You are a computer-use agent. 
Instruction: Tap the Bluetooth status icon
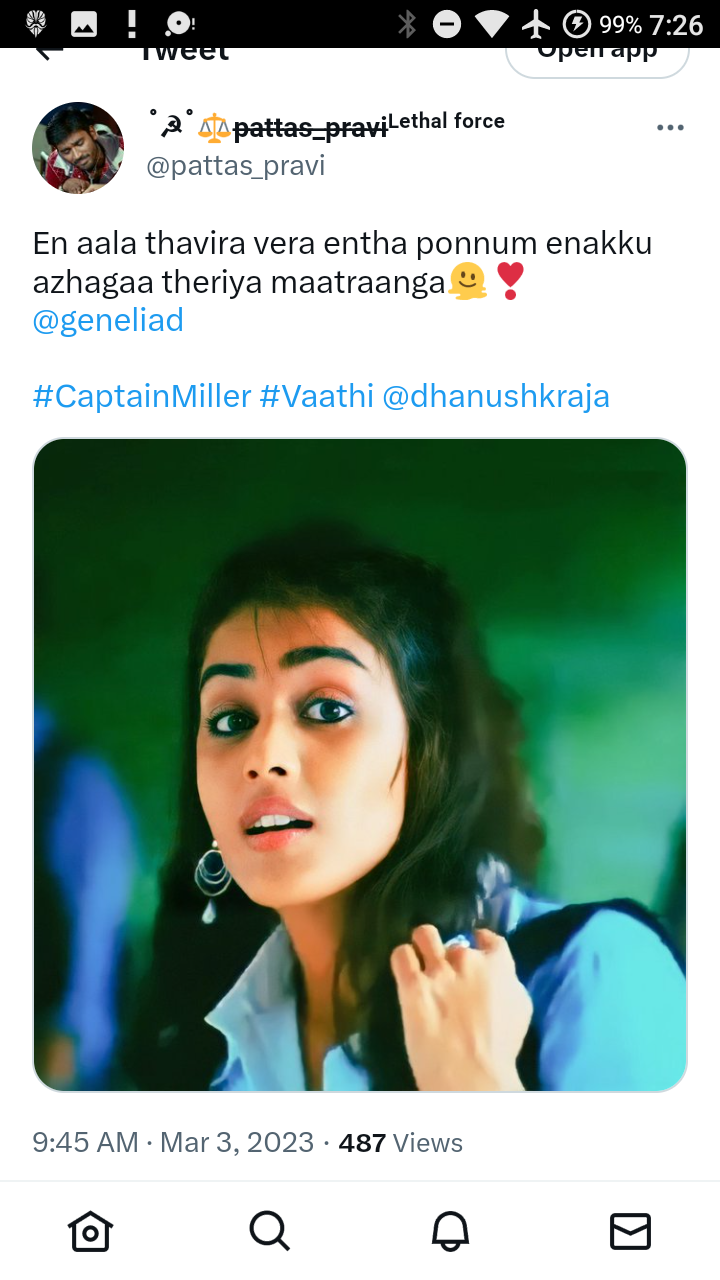[x=407, y=24]
